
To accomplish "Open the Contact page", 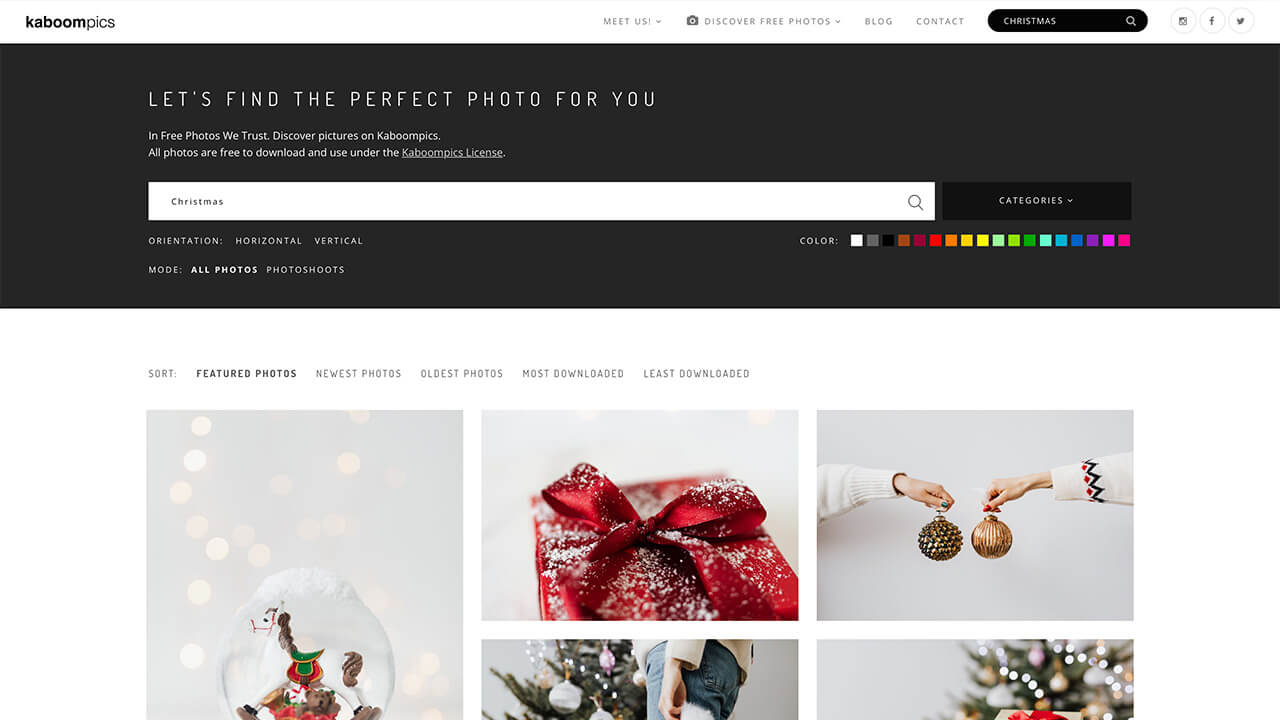I will click(940, 21).
